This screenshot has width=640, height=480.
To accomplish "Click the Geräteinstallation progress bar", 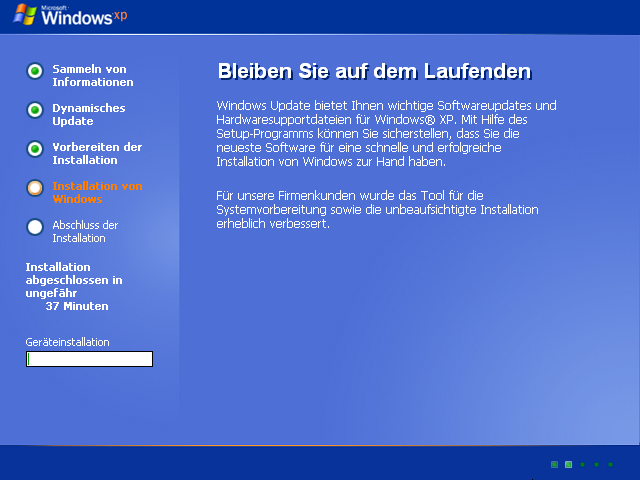I will click(x=89, y=359).
